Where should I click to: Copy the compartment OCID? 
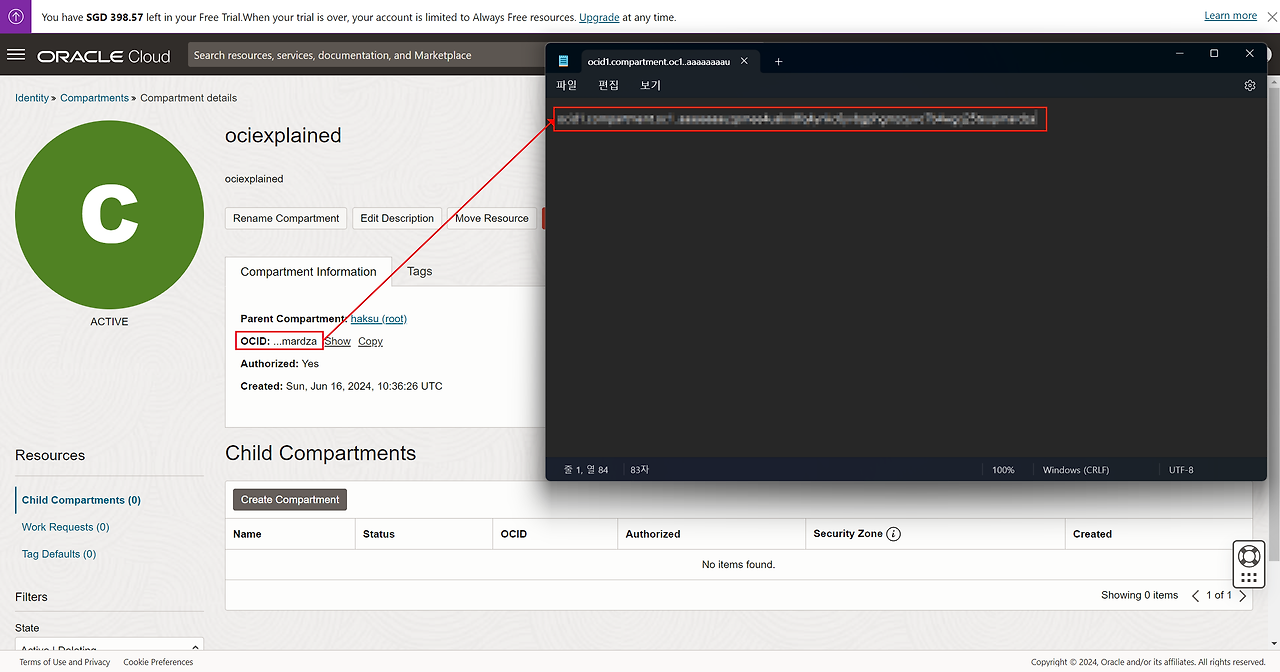(x=370, y=342)
